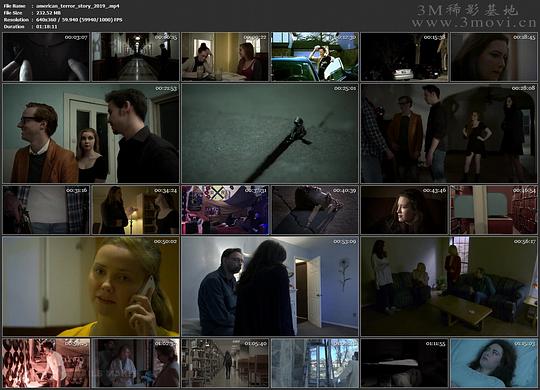Select the duration value 01:18:11
Viewport: 540px width, 390px height.
[x=47, y=27]
